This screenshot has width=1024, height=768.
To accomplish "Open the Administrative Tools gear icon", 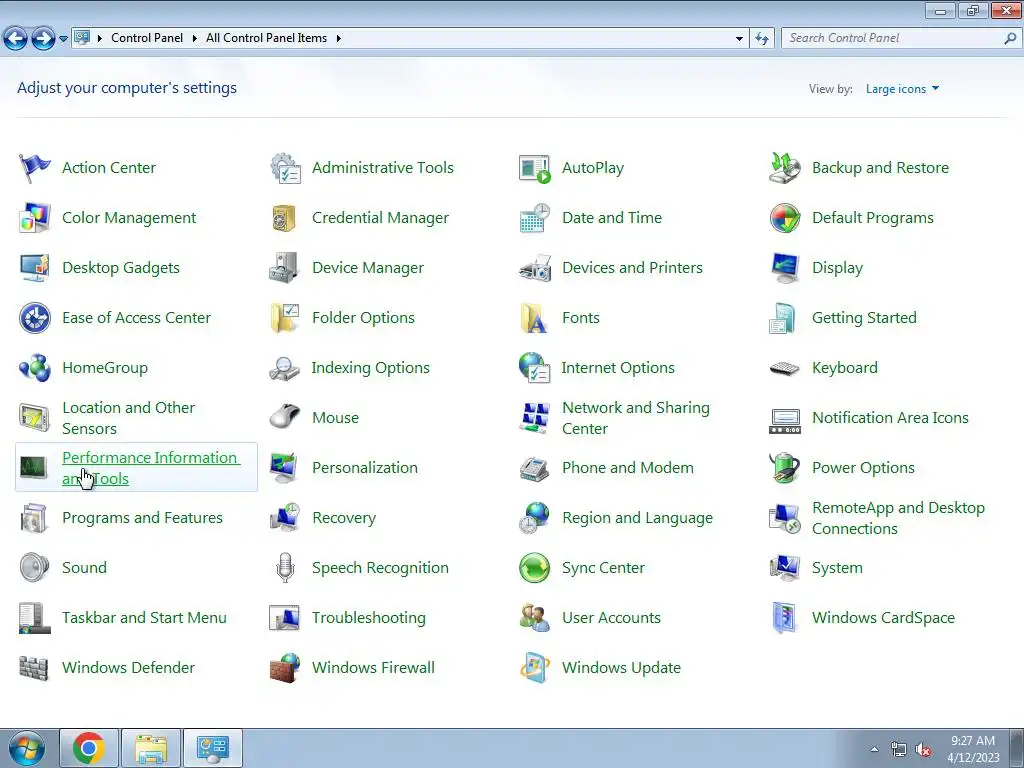I will pyautogui.click(x=285, y=168).
